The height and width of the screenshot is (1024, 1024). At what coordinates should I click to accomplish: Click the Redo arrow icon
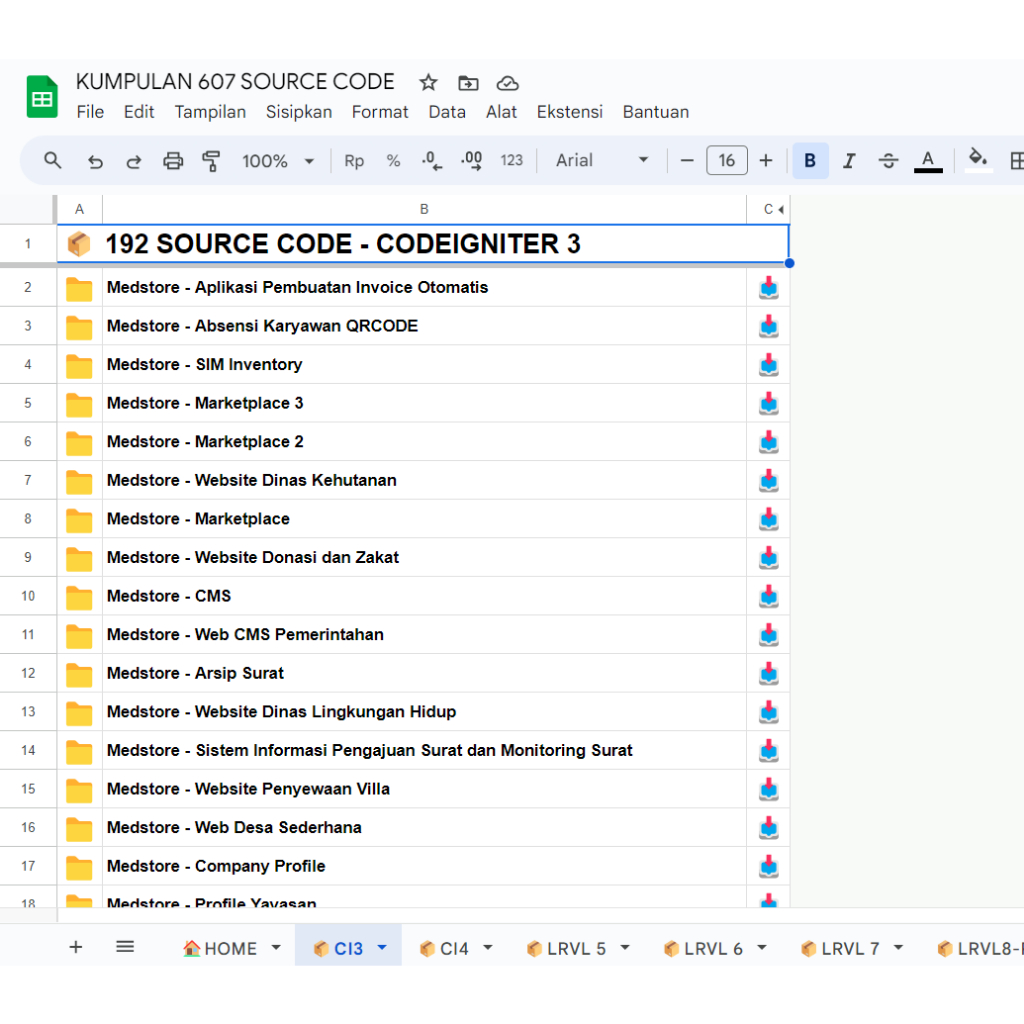[x=133, y=161]
